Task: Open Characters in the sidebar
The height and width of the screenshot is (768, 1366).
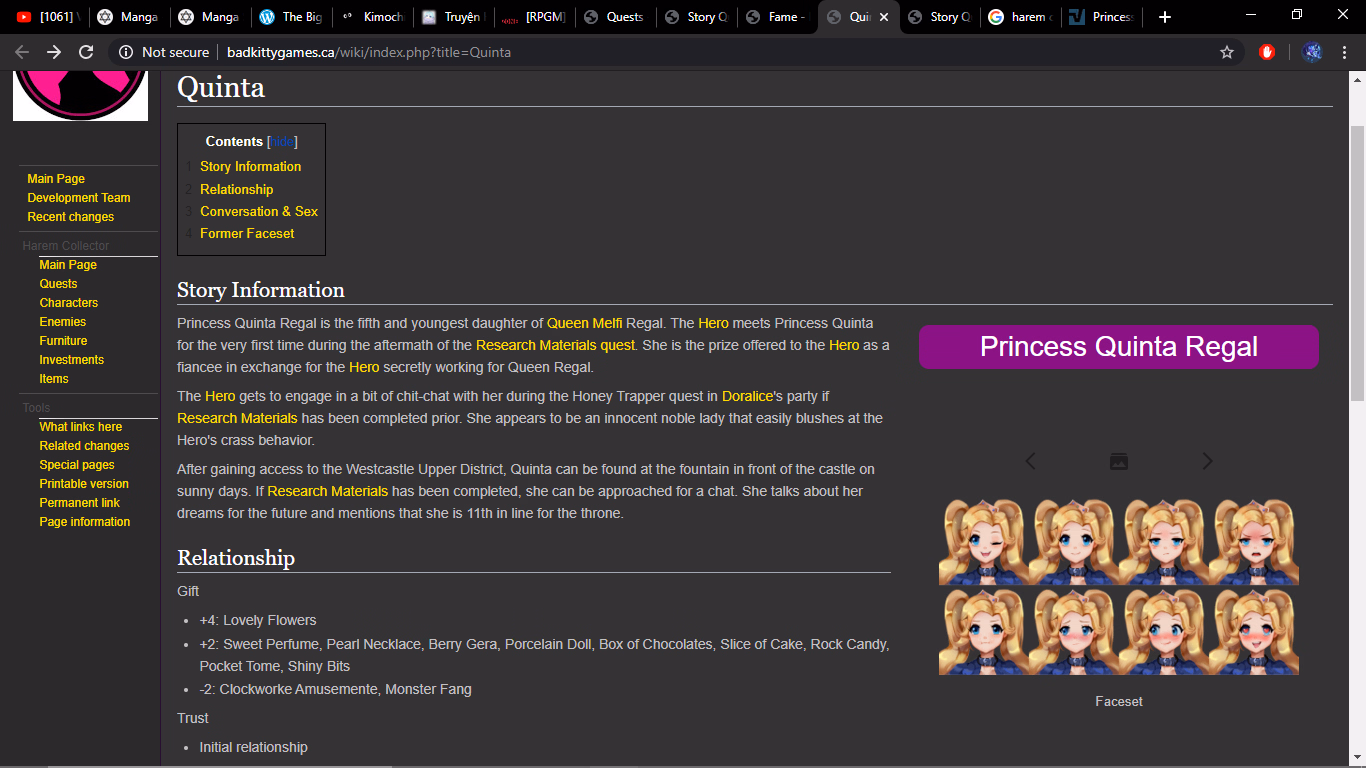Action: (x=69, y=303)
